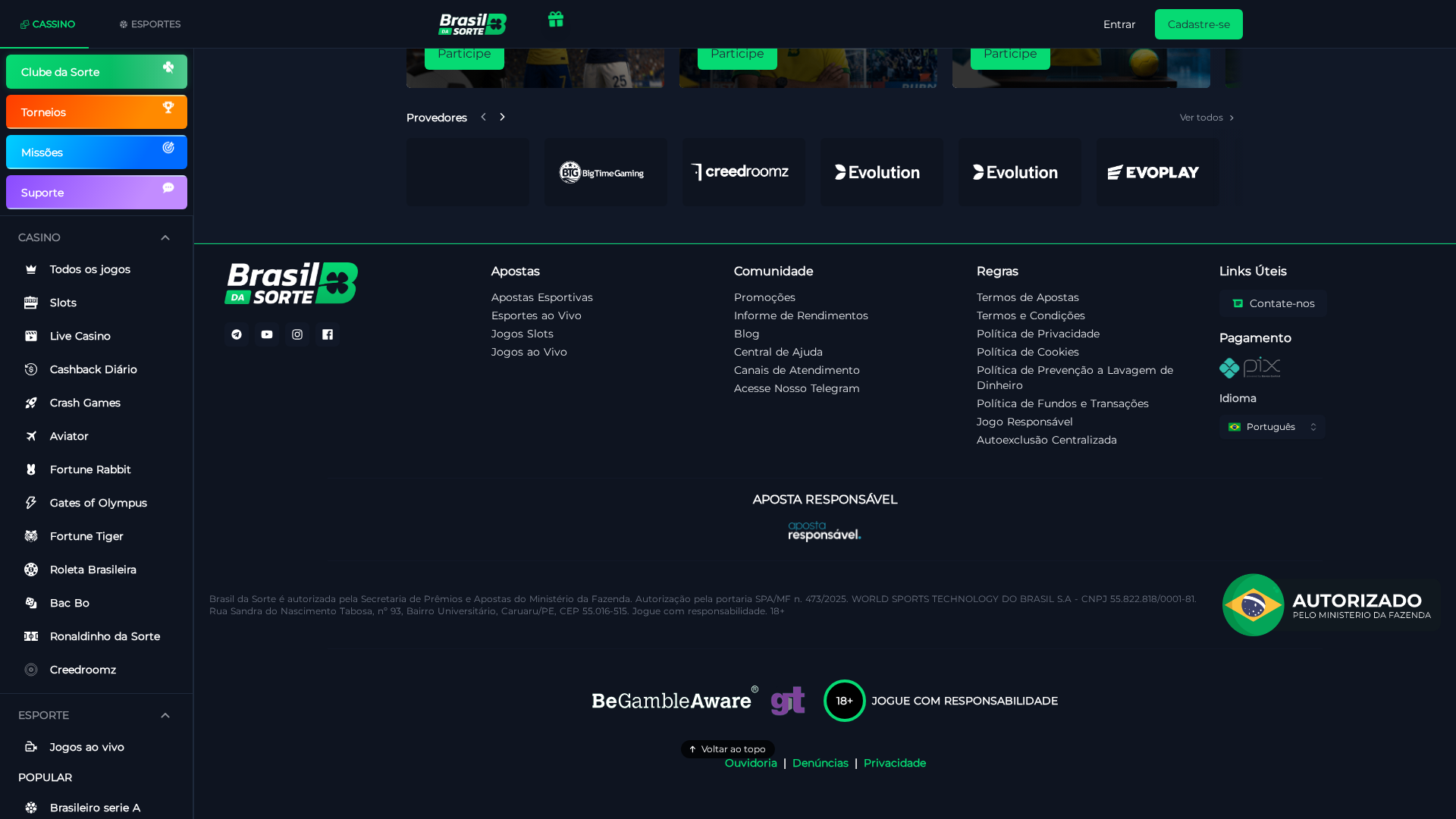
Task: Open Acesse Nosso Telegram link
Action: (797, 388)
